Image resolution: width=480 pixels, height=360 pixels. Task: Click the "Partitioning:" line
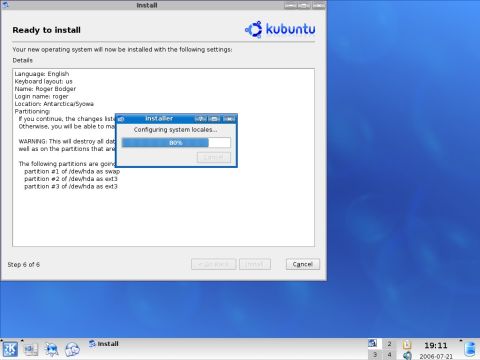point(32,111)
